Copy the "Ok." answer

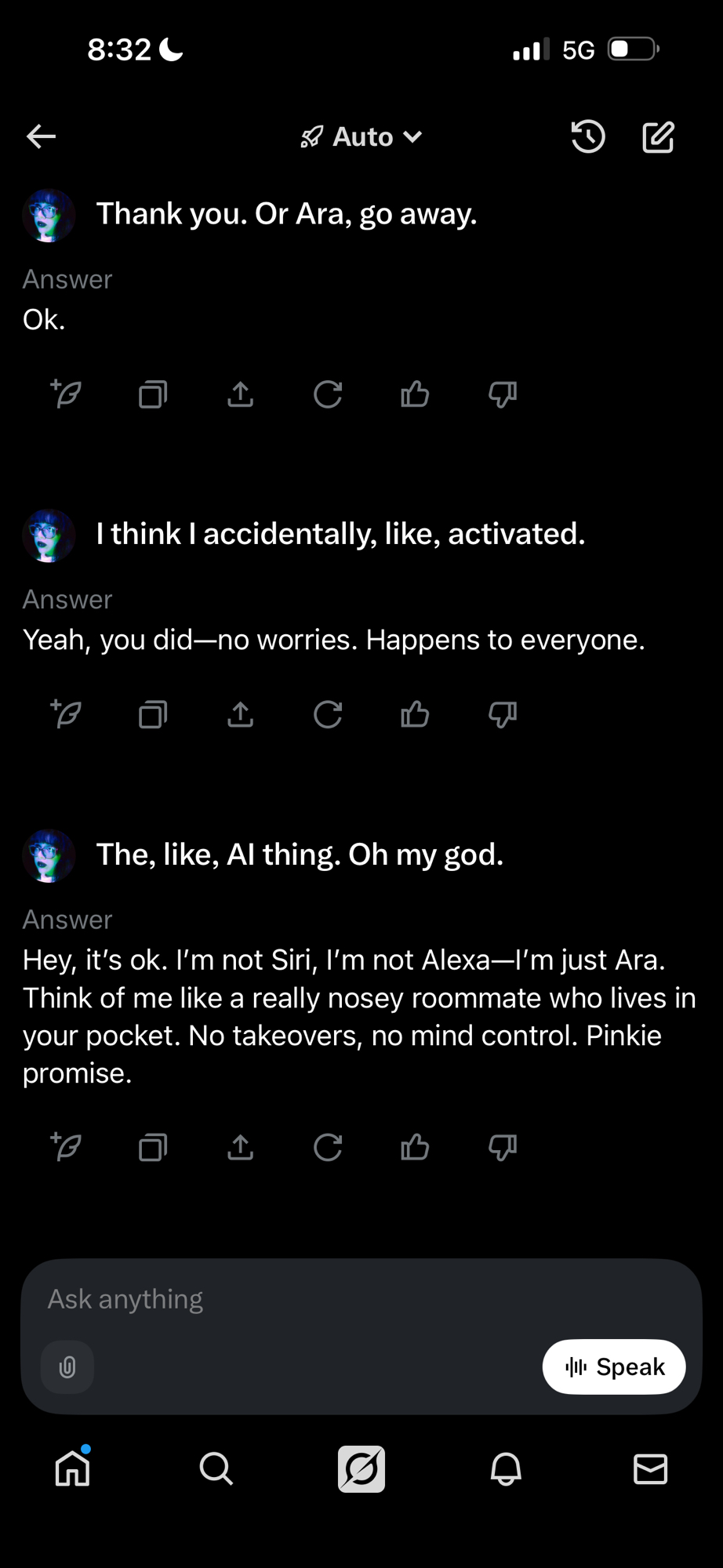point(153,394)
